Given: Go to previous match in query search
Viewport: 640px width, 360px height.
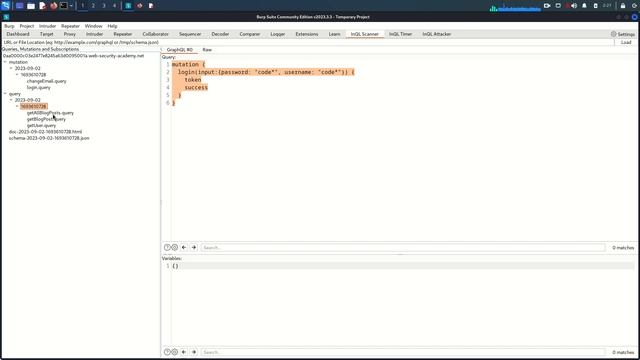Looking at the screenshot, I should [x=184, y=247].
